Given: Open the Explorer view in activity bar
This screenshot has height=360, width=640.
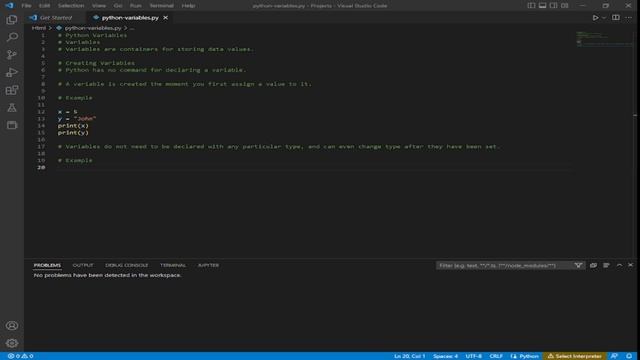Looking at the screenshot, I should coord(12,20).
